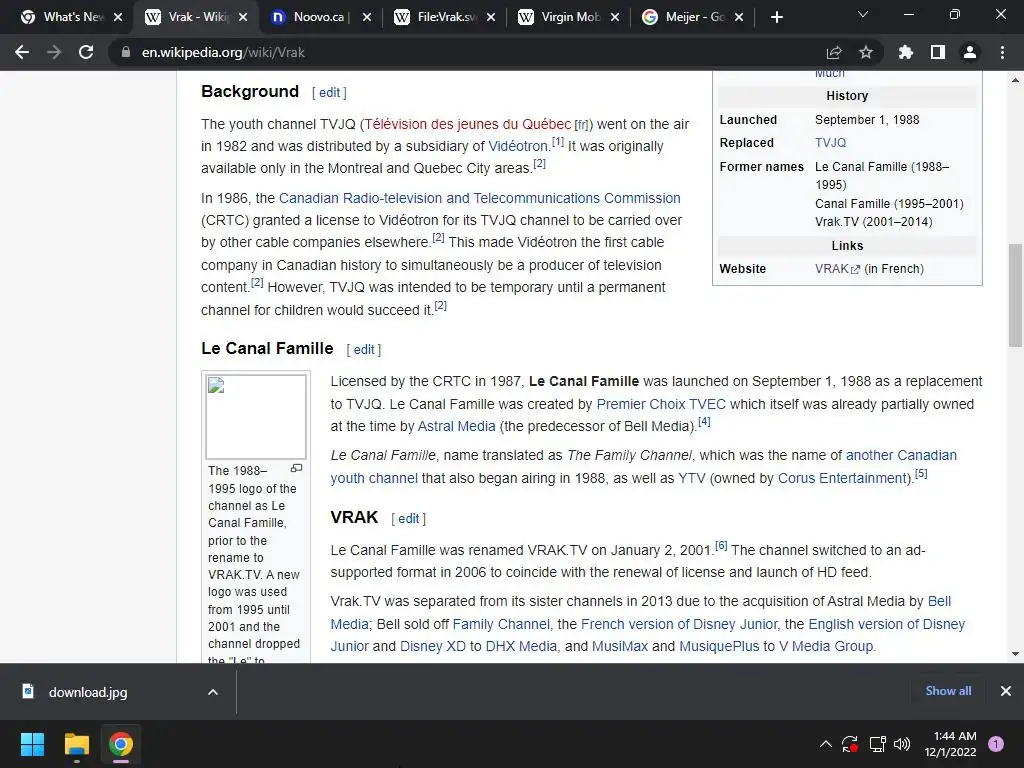Open the Chrome profile icon

(970, 52)
